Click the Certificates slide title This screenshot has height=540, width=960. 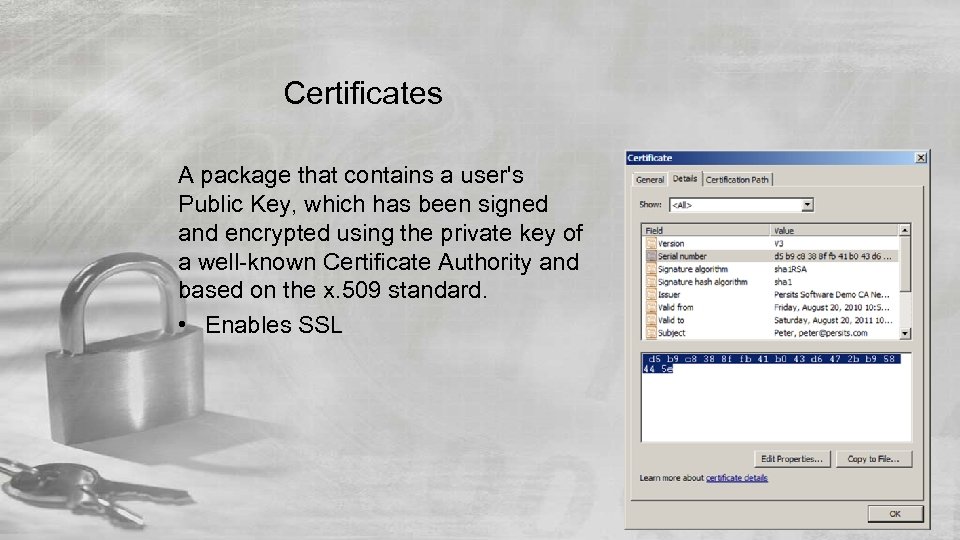[x=362, y=94]
